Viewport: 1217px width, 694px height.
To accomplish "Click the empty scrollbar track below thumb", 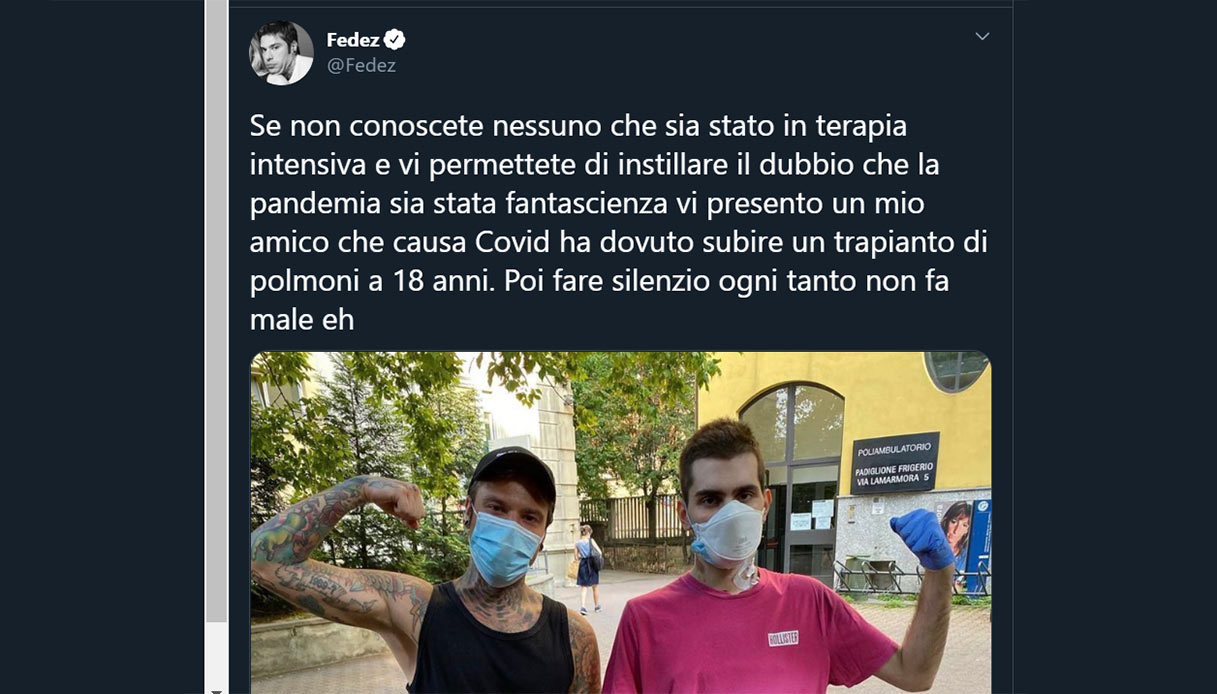I will [216, 652].
